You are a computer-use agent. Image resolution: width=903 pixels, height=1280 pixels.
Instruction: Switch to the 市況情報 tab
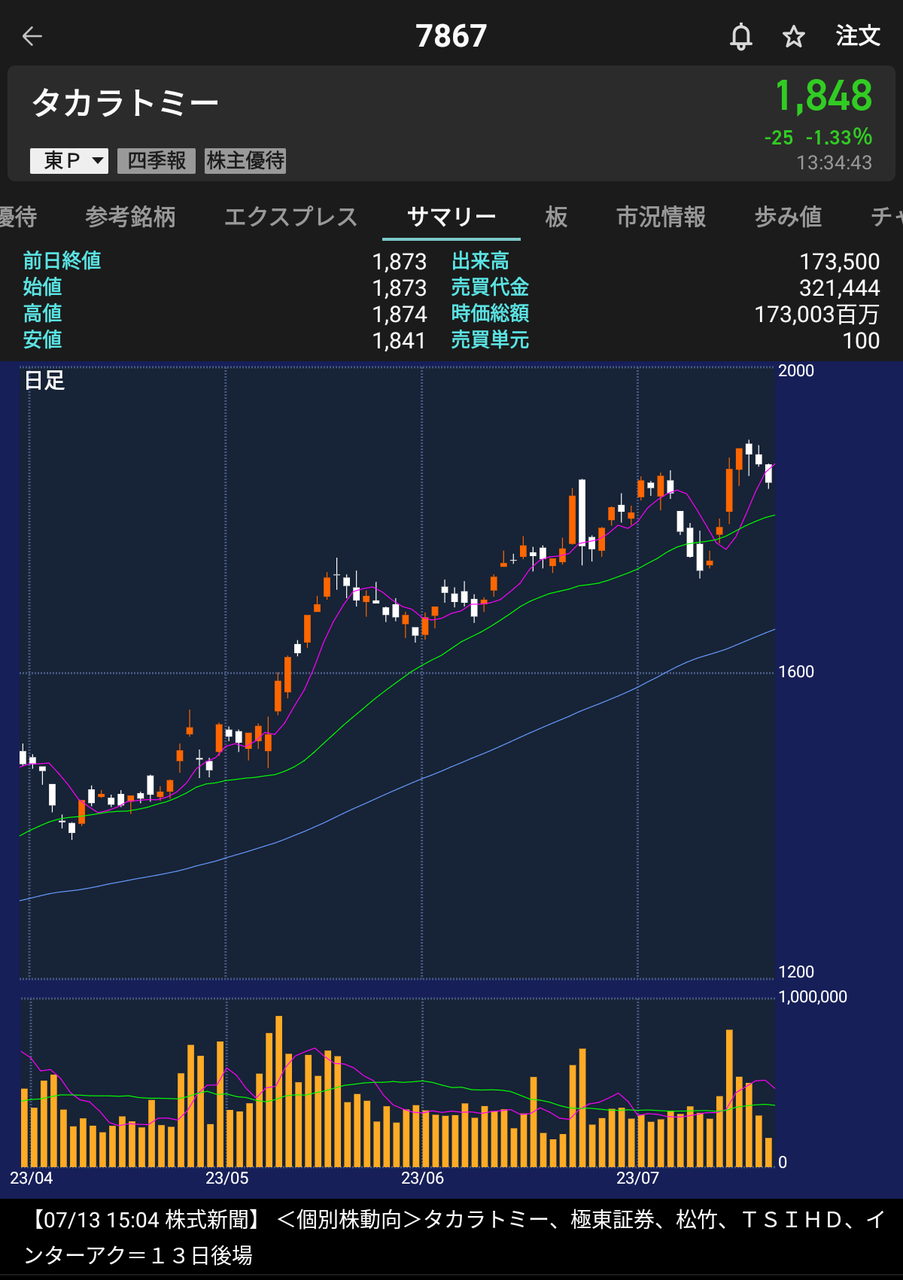(661, 217)
